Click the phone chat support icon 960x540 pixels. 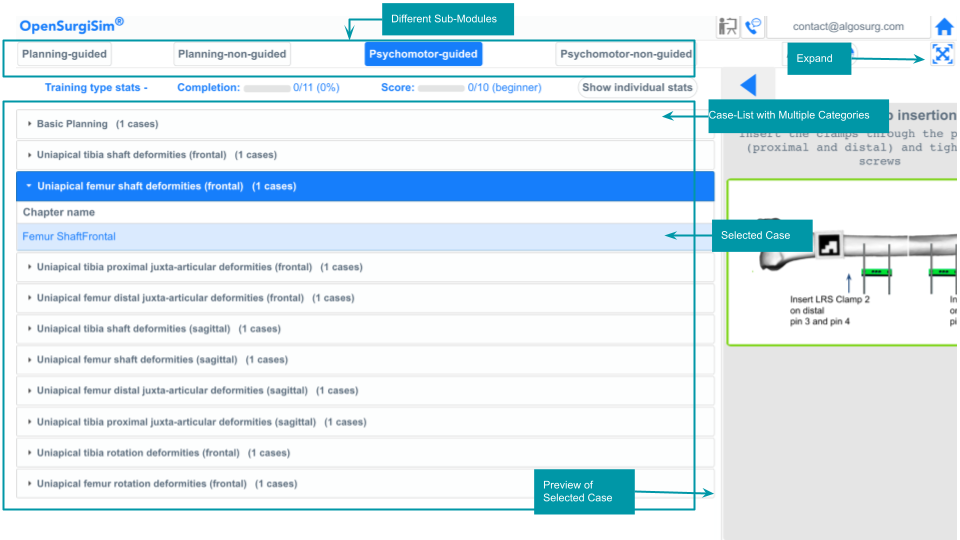754,27
